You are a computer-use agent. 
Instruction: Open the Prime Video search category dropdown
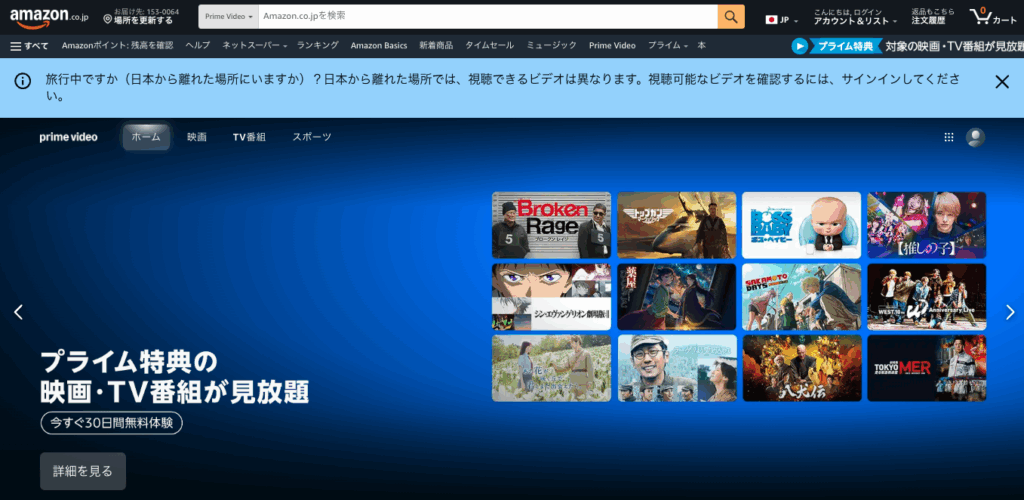click(x=229, y=16)
